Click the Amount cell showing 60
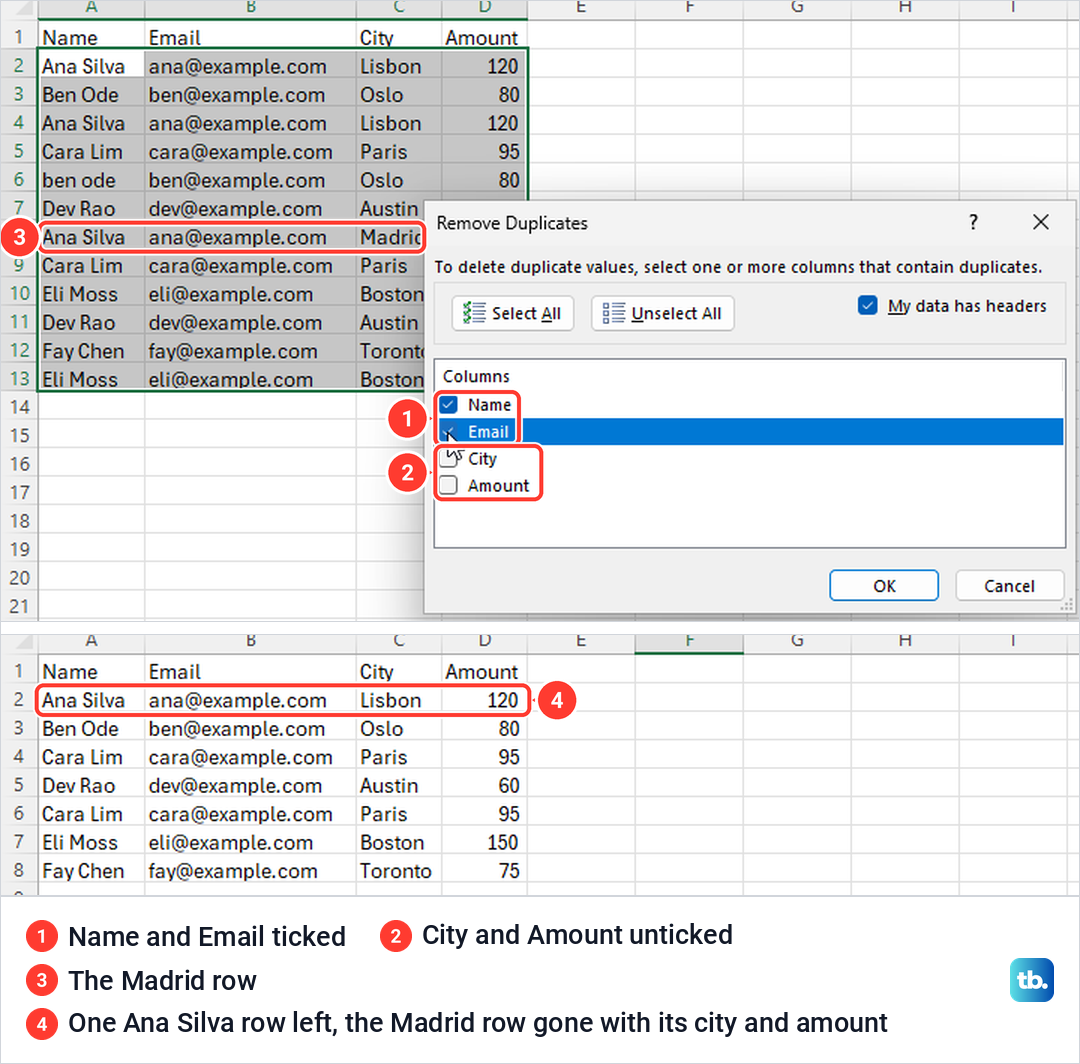 (x=484, y=786)
